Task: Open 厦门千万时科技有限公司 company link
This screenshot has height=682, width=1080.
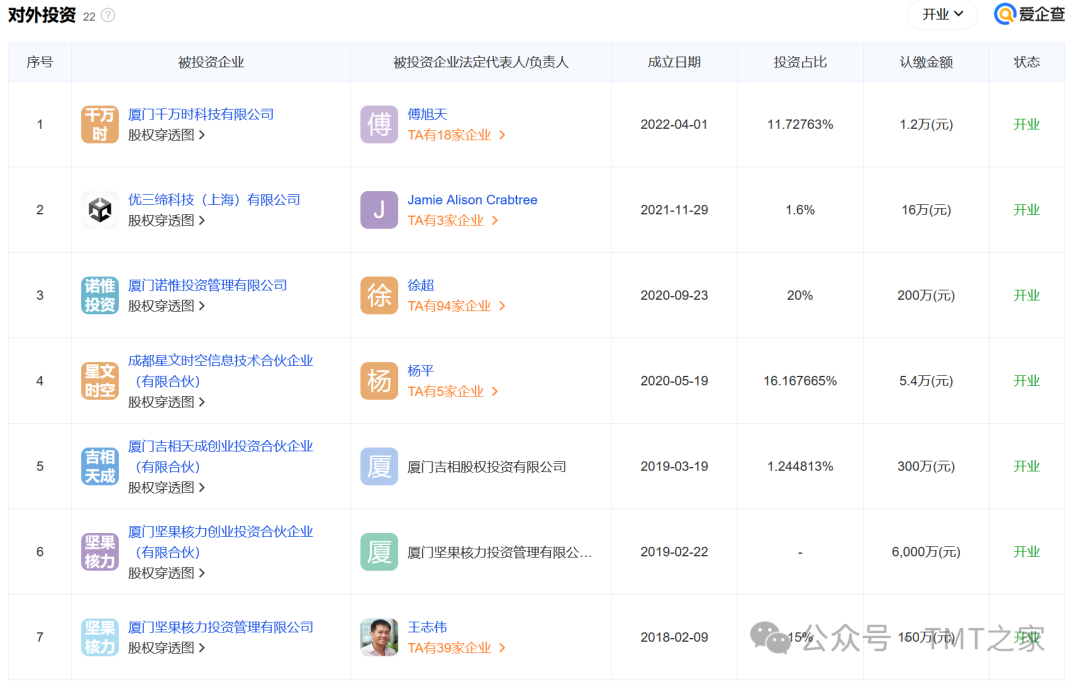Action: (201, 114)
